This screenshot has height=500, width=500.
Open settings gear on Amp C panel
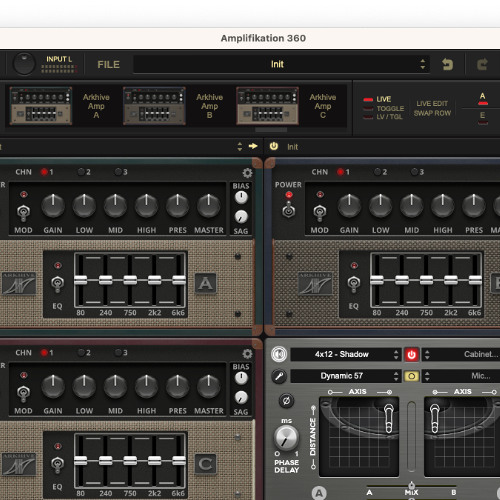[x=247, y=353]
